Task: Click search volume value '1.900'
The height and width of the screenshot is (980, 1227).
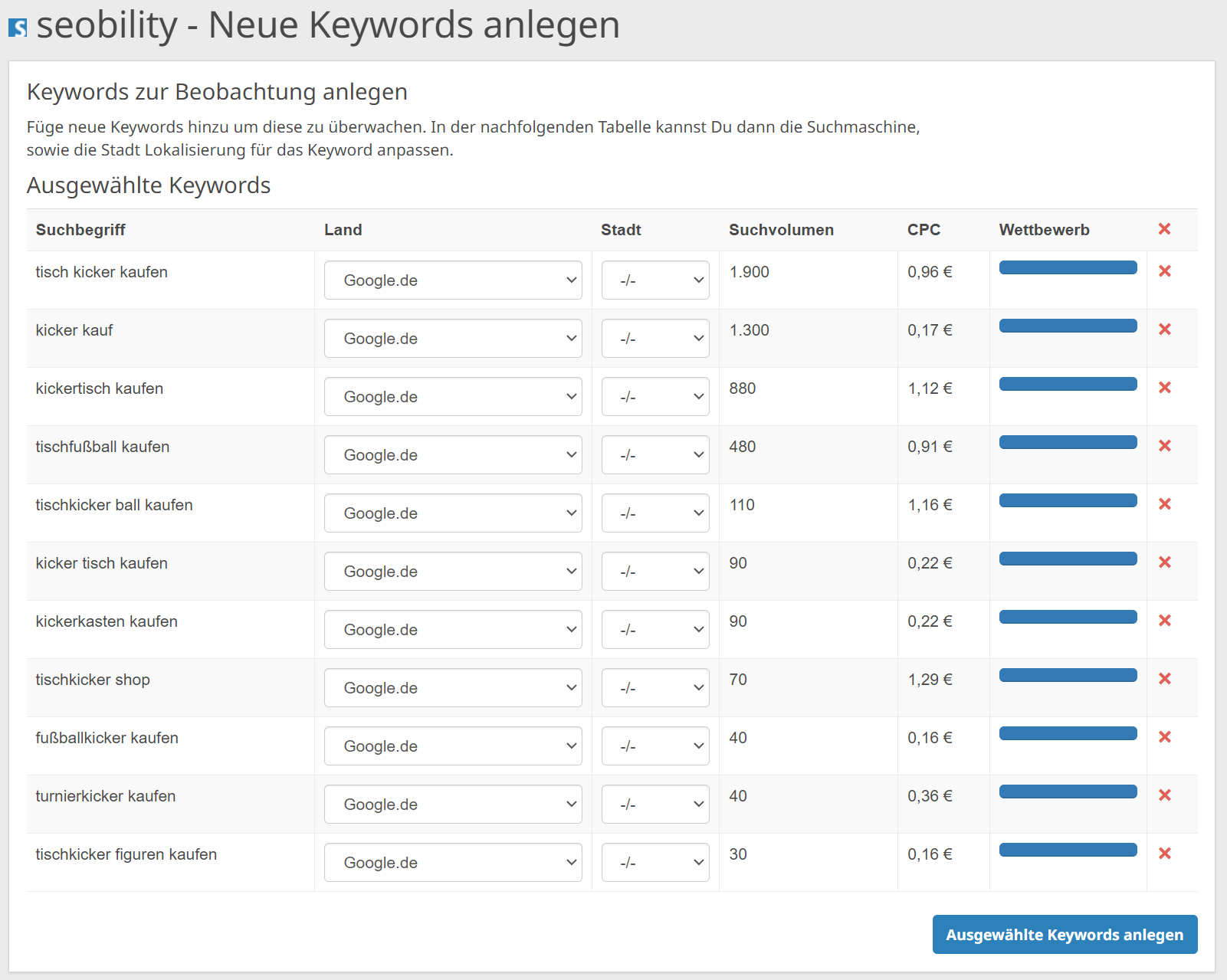Action: click(x=749, y=272)
